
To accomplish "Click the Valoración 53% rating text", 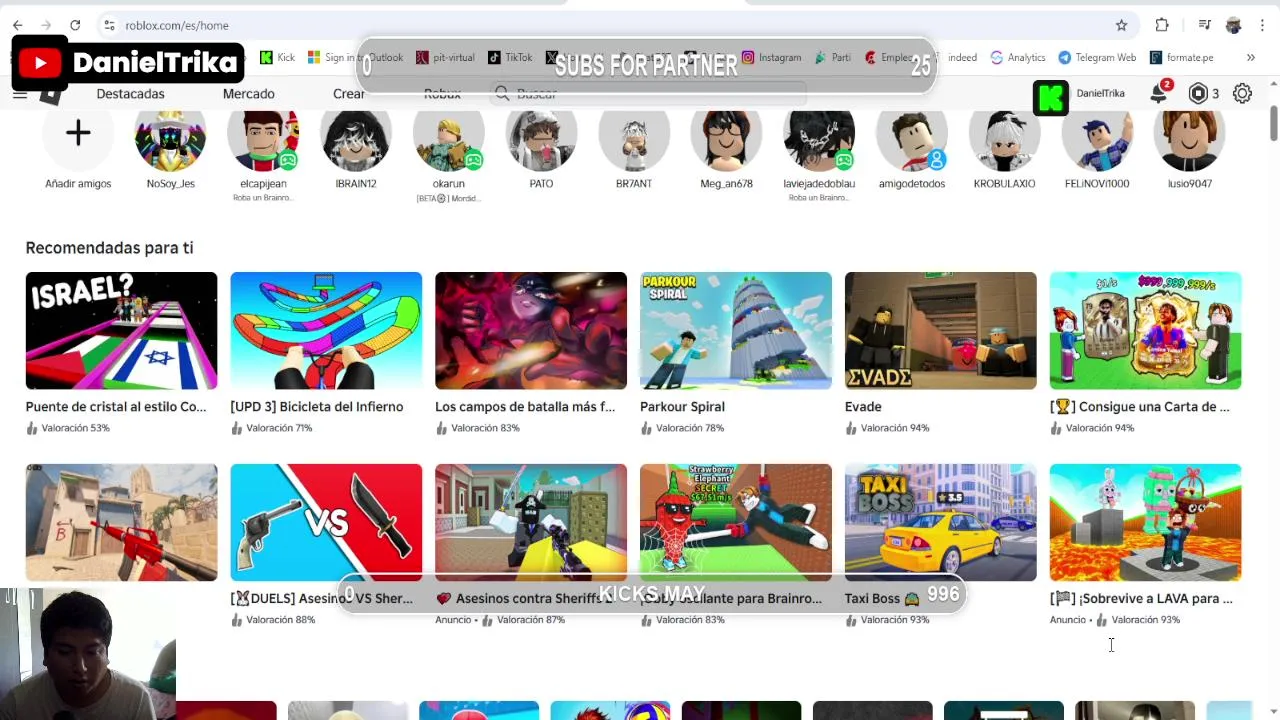I will (75, 428).
